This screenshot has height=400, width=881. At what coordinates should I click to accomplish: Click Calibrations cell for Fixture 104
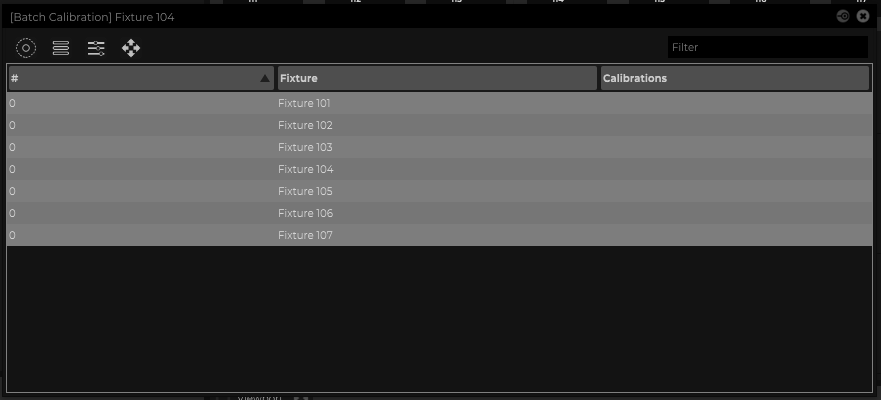point(734,169)
